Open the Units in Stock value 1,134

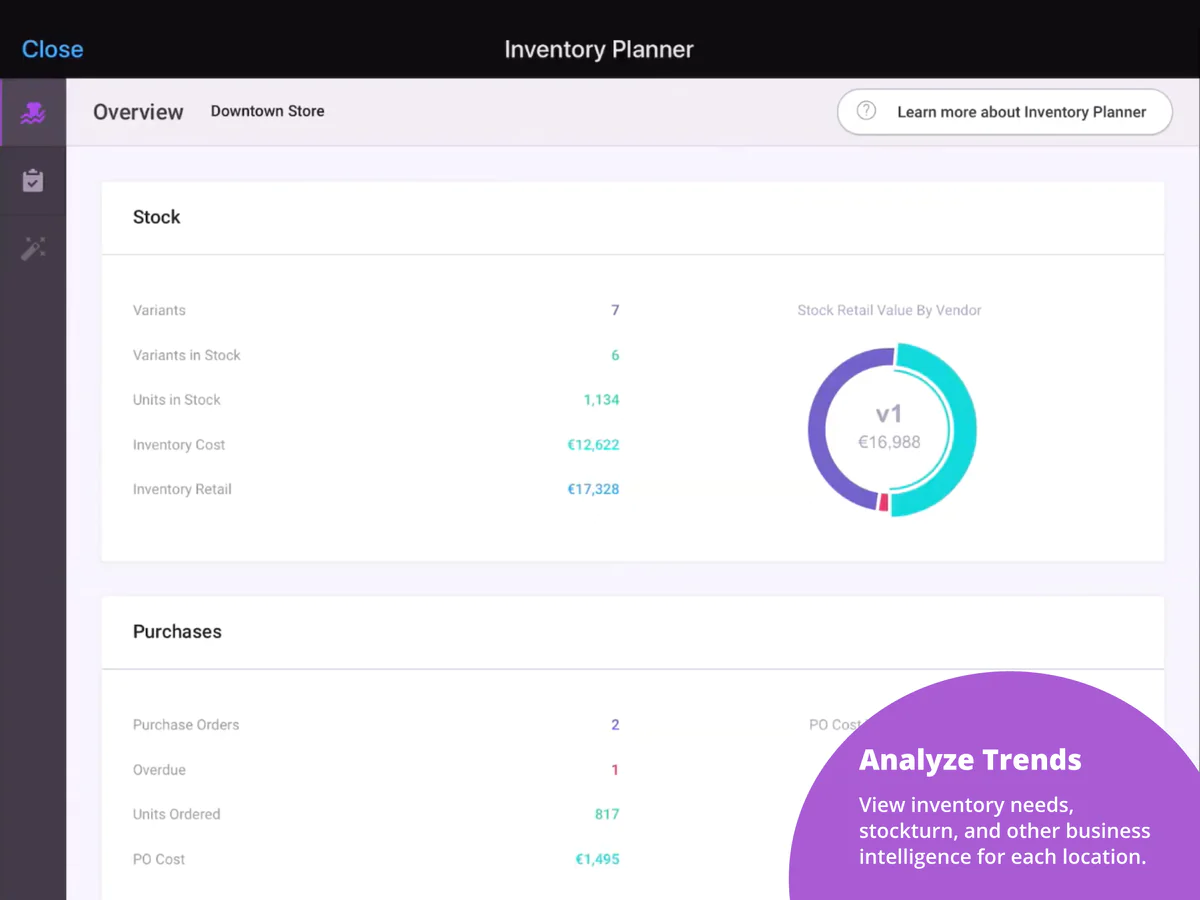(x=601, y=400)
